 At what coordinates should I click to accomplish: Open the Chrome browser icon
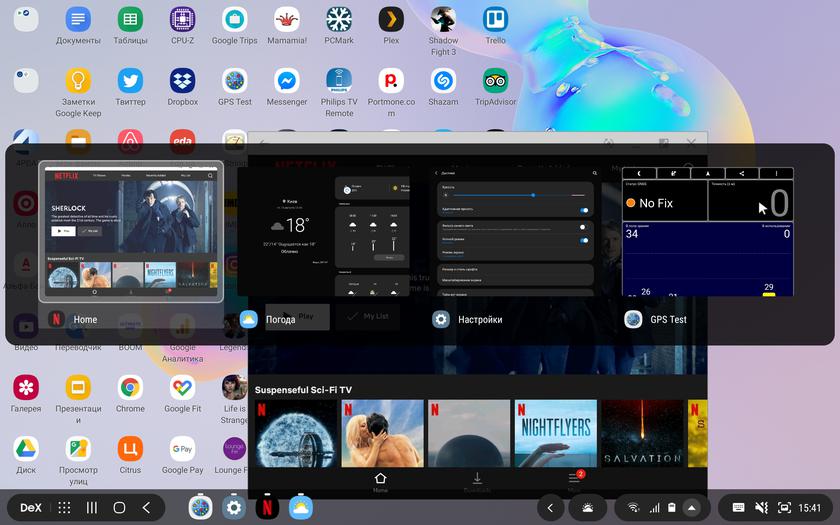(130, 388)
